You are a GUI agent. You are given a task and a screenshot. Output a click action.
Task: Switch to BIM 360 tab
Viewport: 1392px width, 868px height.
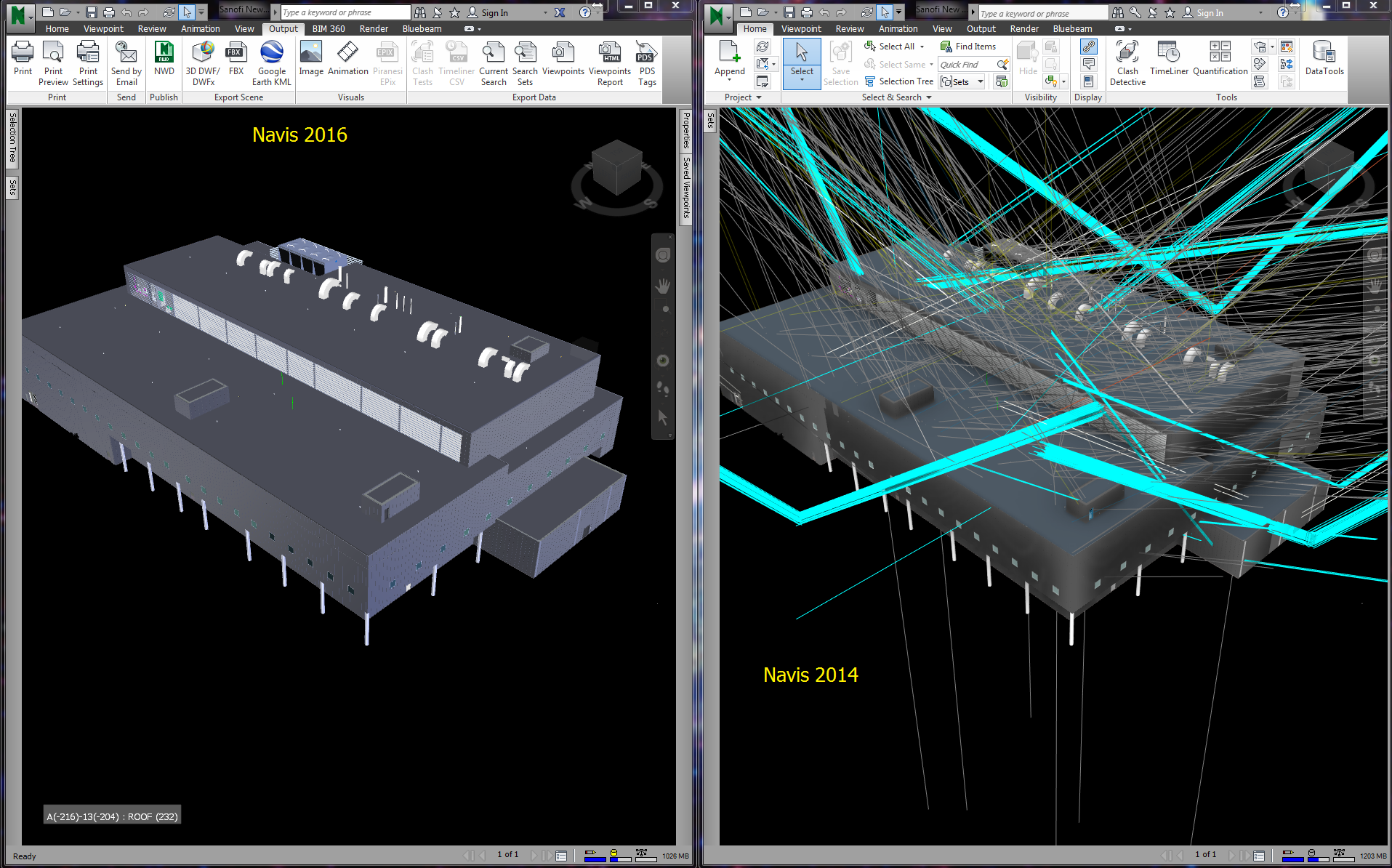pyautogui.click(x=329, y=29)
